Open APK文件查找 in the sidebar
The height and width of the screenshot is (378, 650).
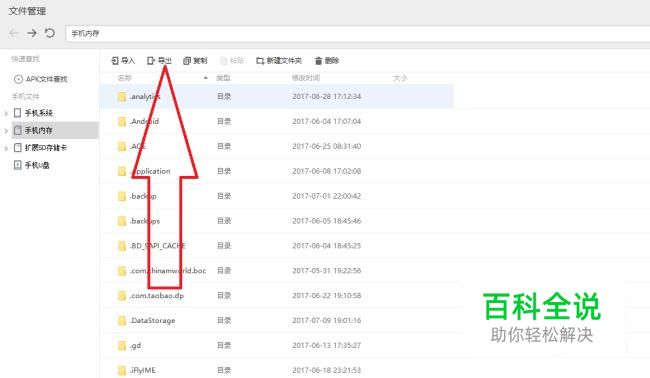tap(41, 79)
